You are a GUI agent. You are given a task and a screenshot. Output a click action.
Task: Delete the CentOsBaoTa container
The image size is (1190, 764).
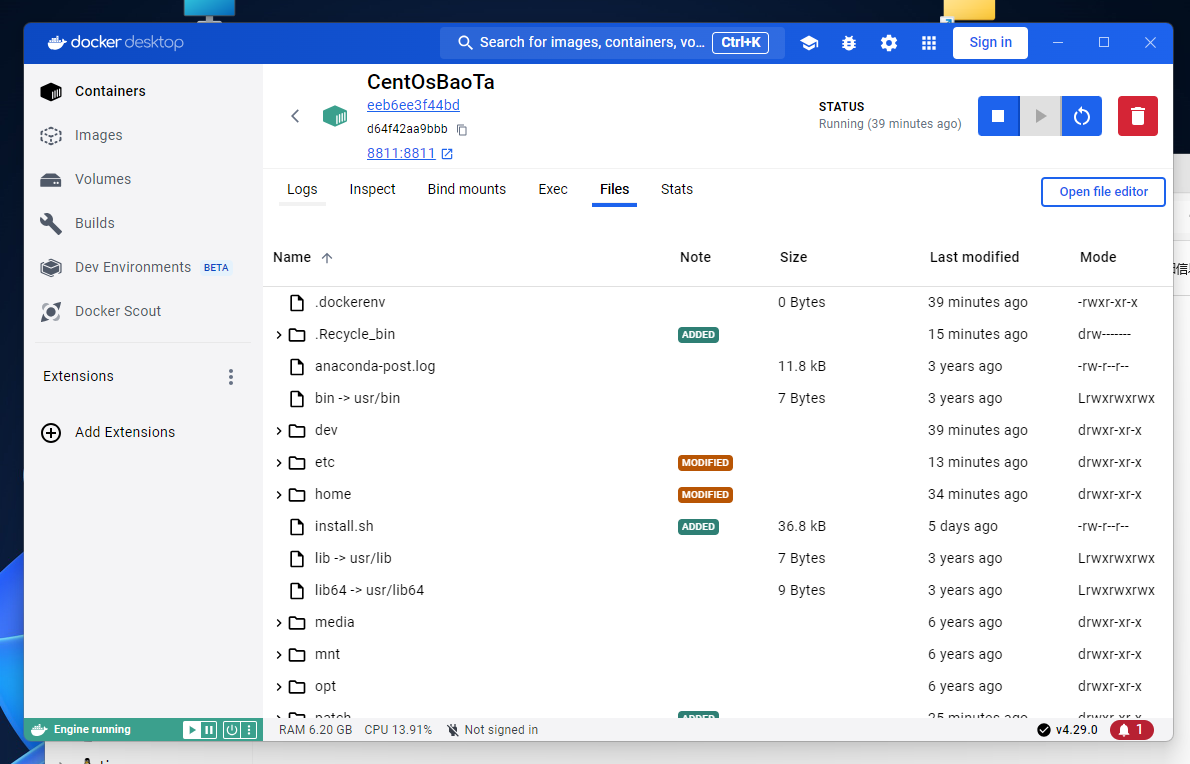coord(1138,116)
